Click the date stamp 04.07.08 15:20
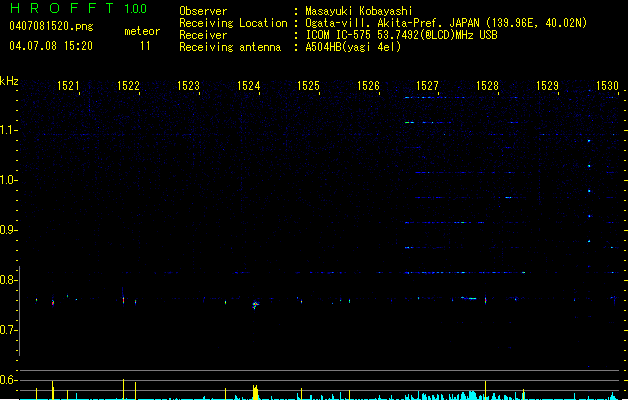The image size is (629, 400). pos(51,46)
